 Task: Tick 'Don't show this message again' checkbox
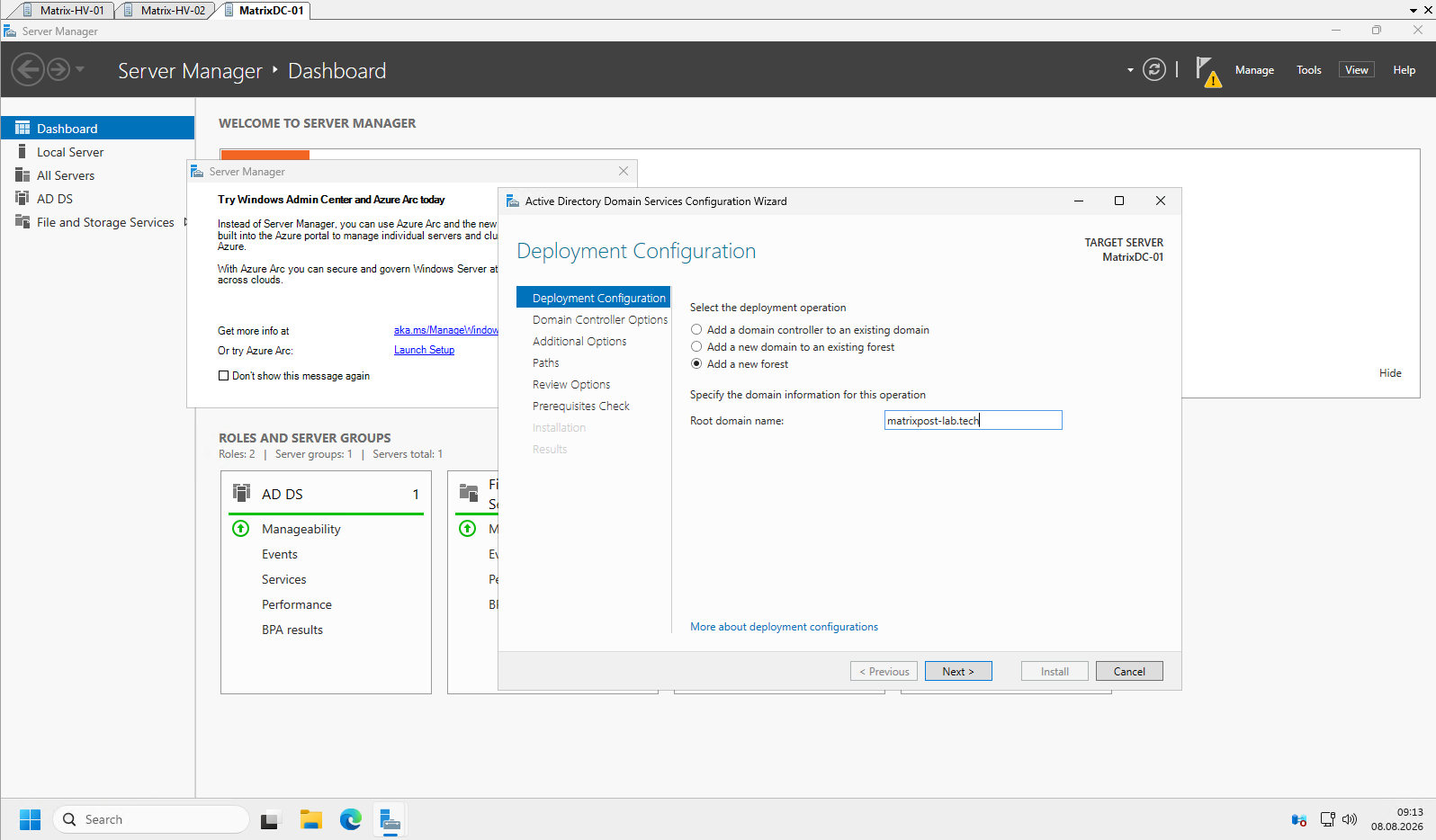(223, 376)
